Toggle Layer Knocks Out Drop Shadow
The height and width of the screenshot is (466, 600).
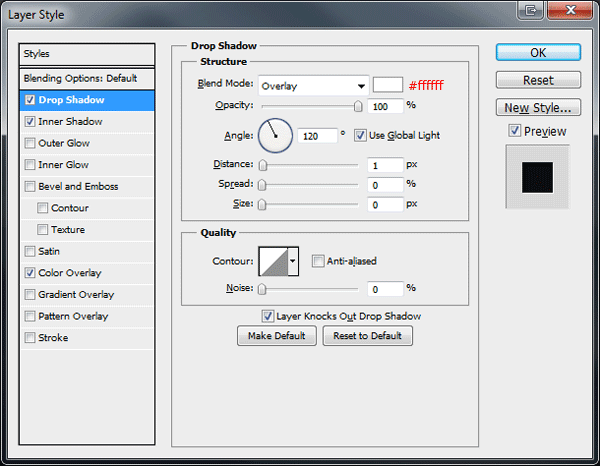pyautogui.click(x=267, y=316)
